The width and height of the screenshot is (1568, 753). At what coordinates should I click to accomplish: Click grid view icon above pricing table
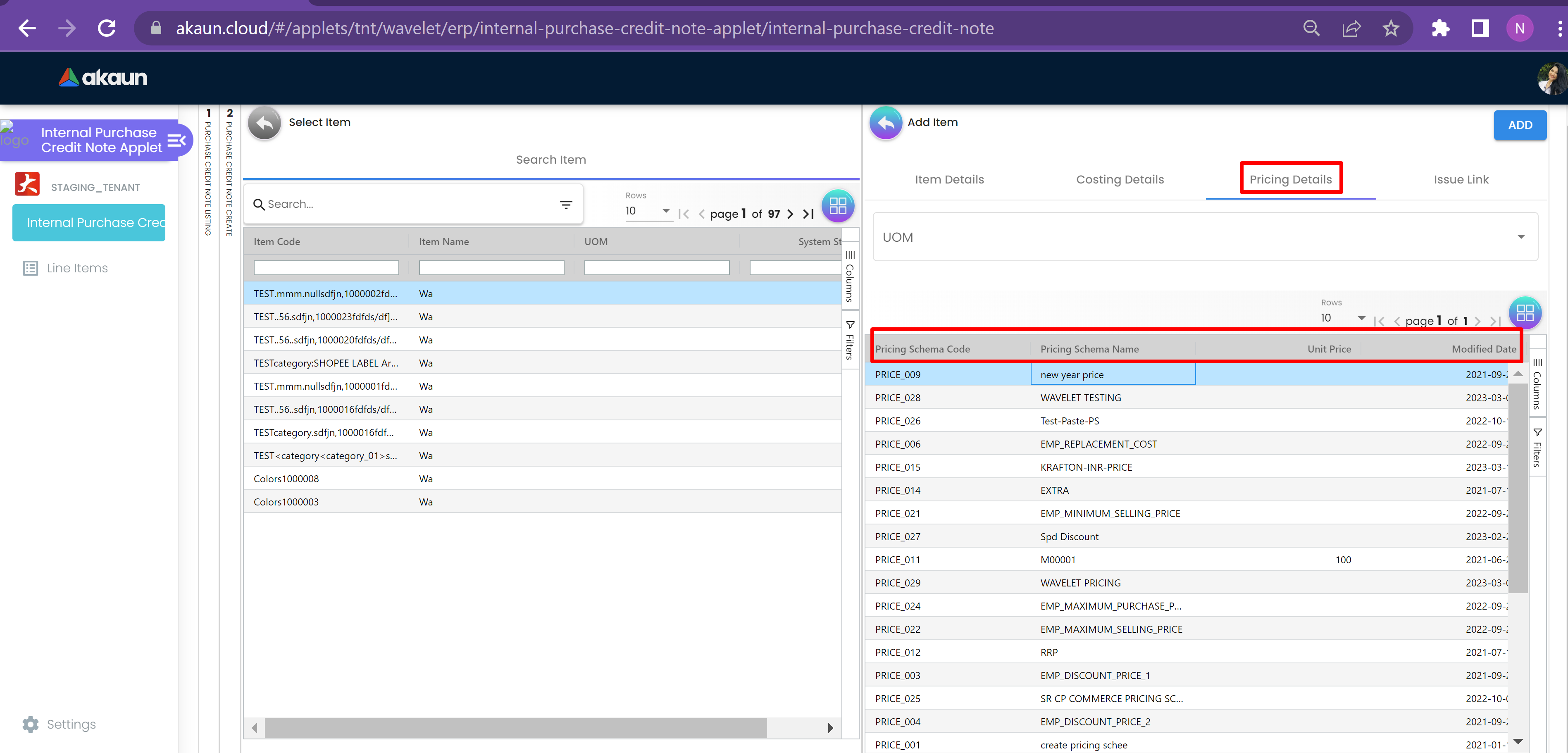click(x=1525, y=313)
